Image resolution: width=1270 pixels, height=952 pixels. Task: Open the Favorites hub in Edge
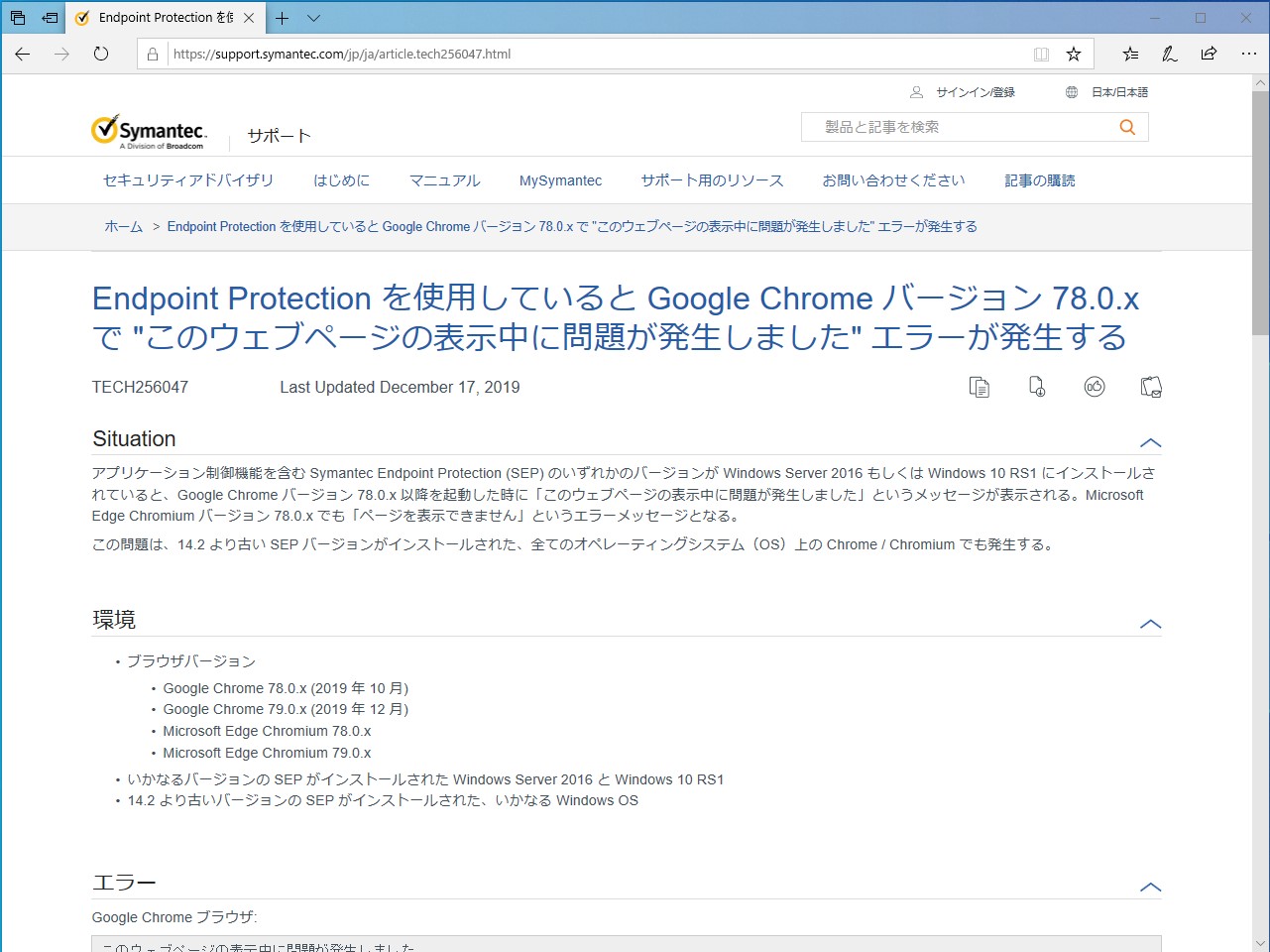pyautogui.click(x=1130, y=55)
